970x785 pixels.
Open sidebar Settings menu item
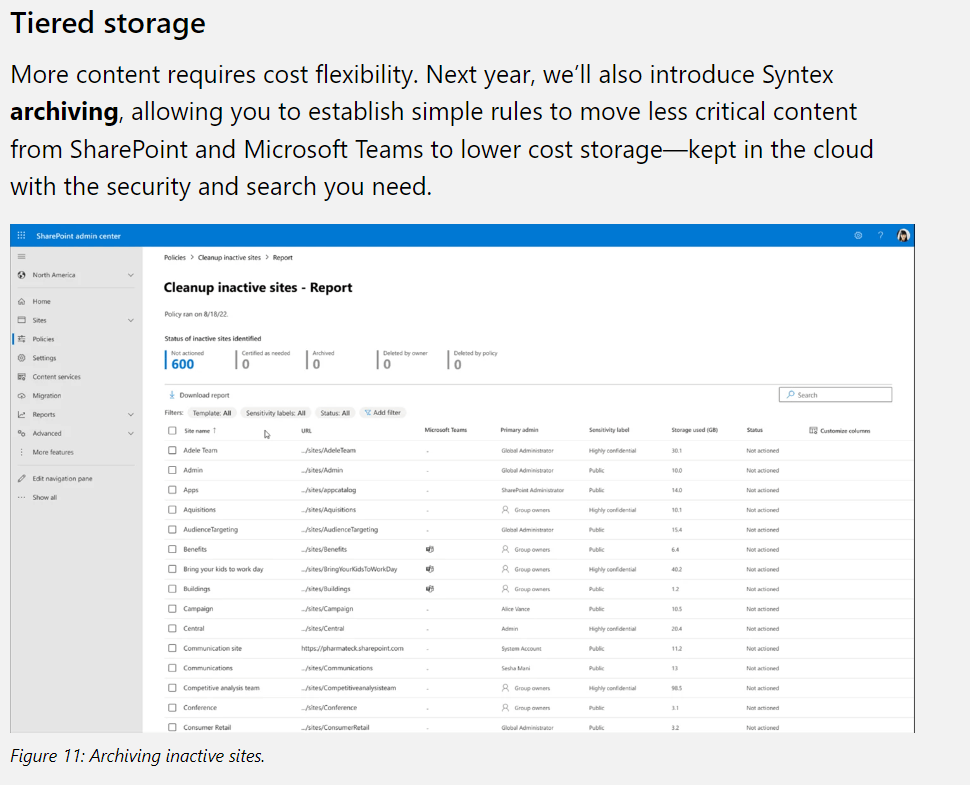(44, 358)
